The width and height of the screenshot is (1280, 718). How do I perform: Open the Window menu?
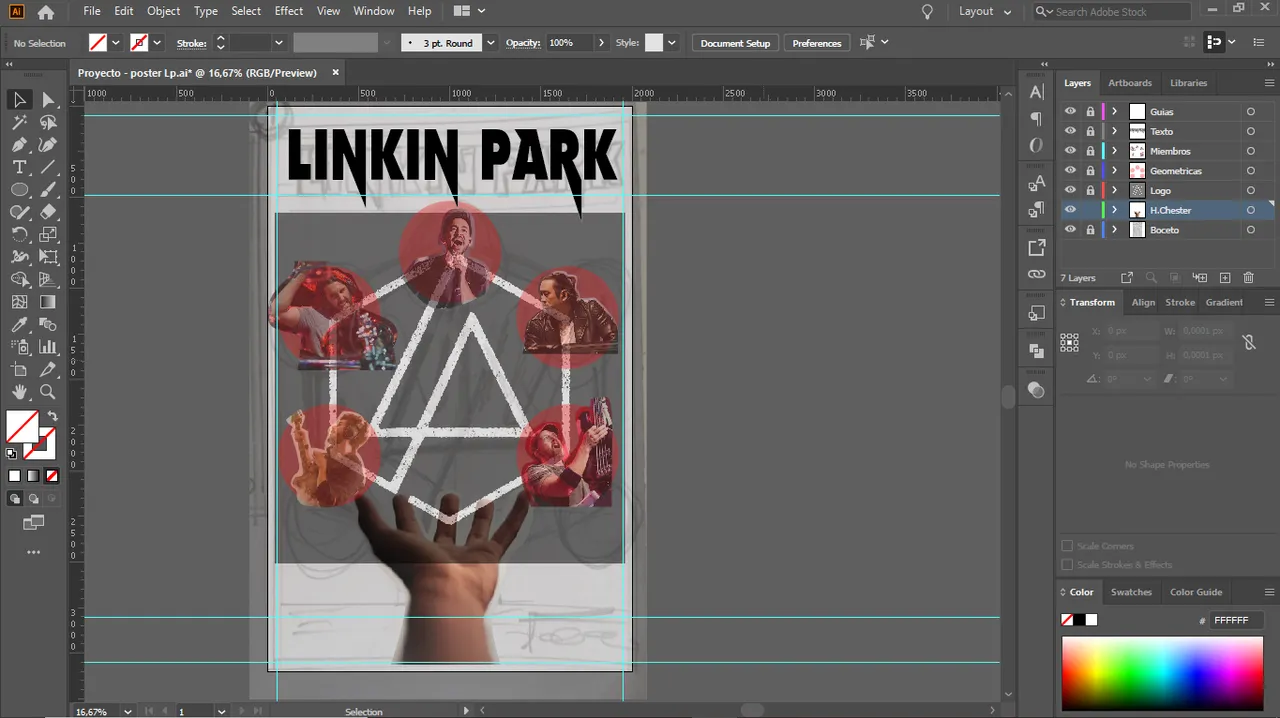coord(374,11)
